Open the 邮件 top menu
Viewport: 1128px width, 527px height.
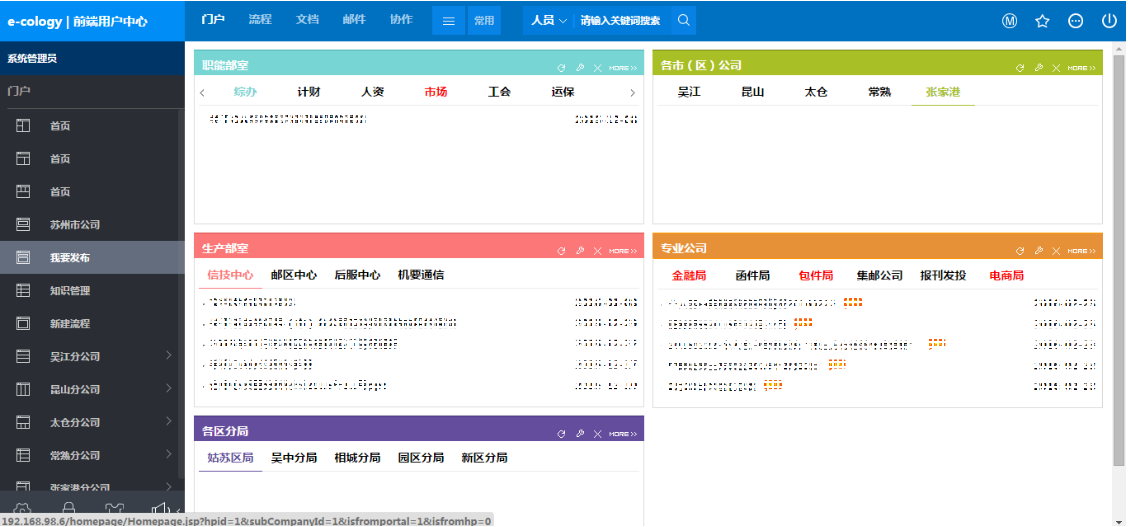pos(354,20)
